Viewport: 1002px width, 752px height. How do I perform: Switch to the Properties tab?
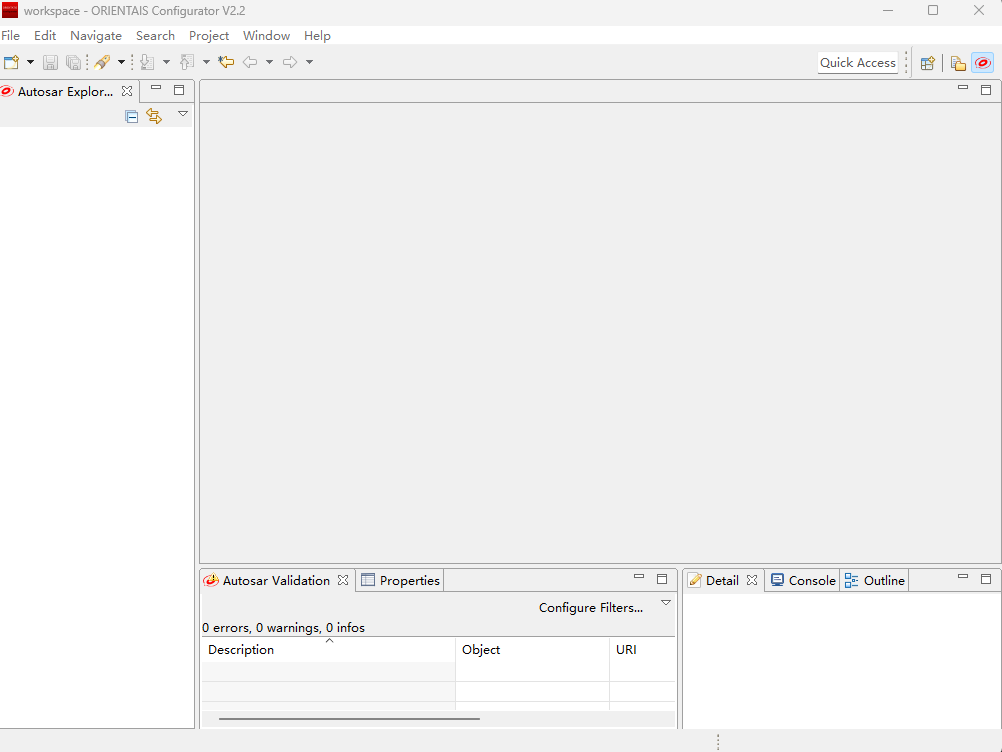pos(400,580)
